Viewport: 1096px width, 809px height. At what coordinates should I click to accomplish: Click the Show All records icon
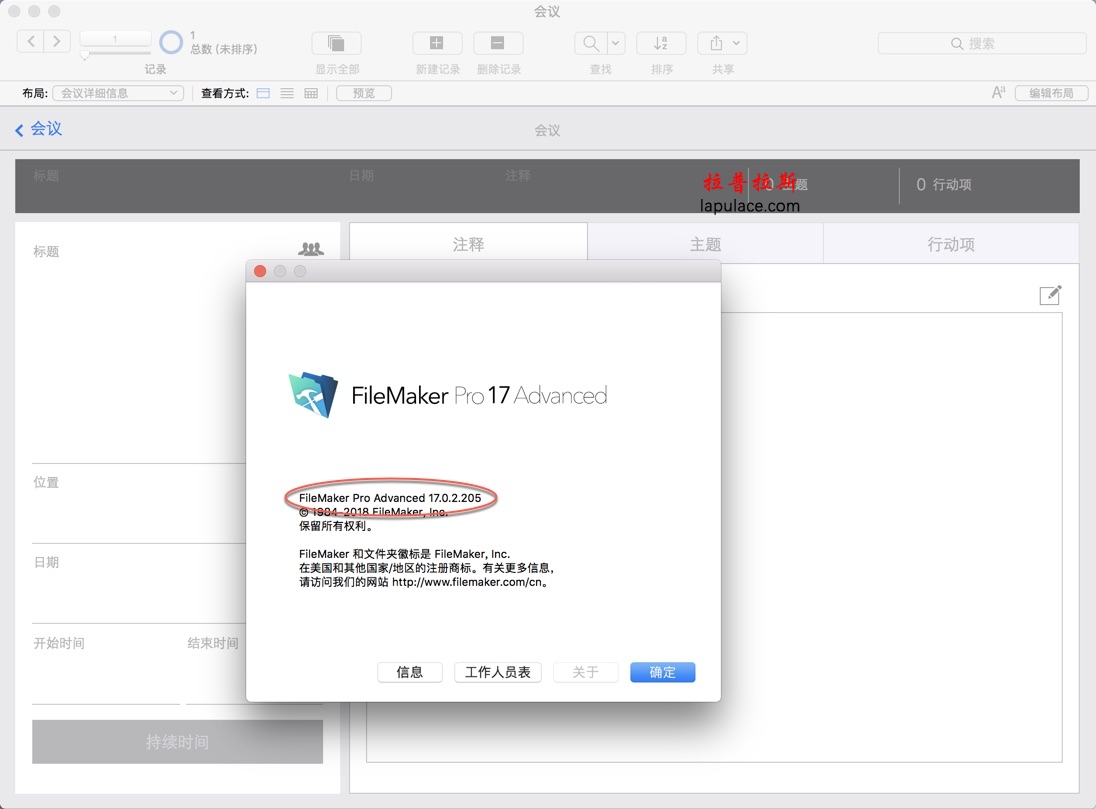tap(336, 43)
